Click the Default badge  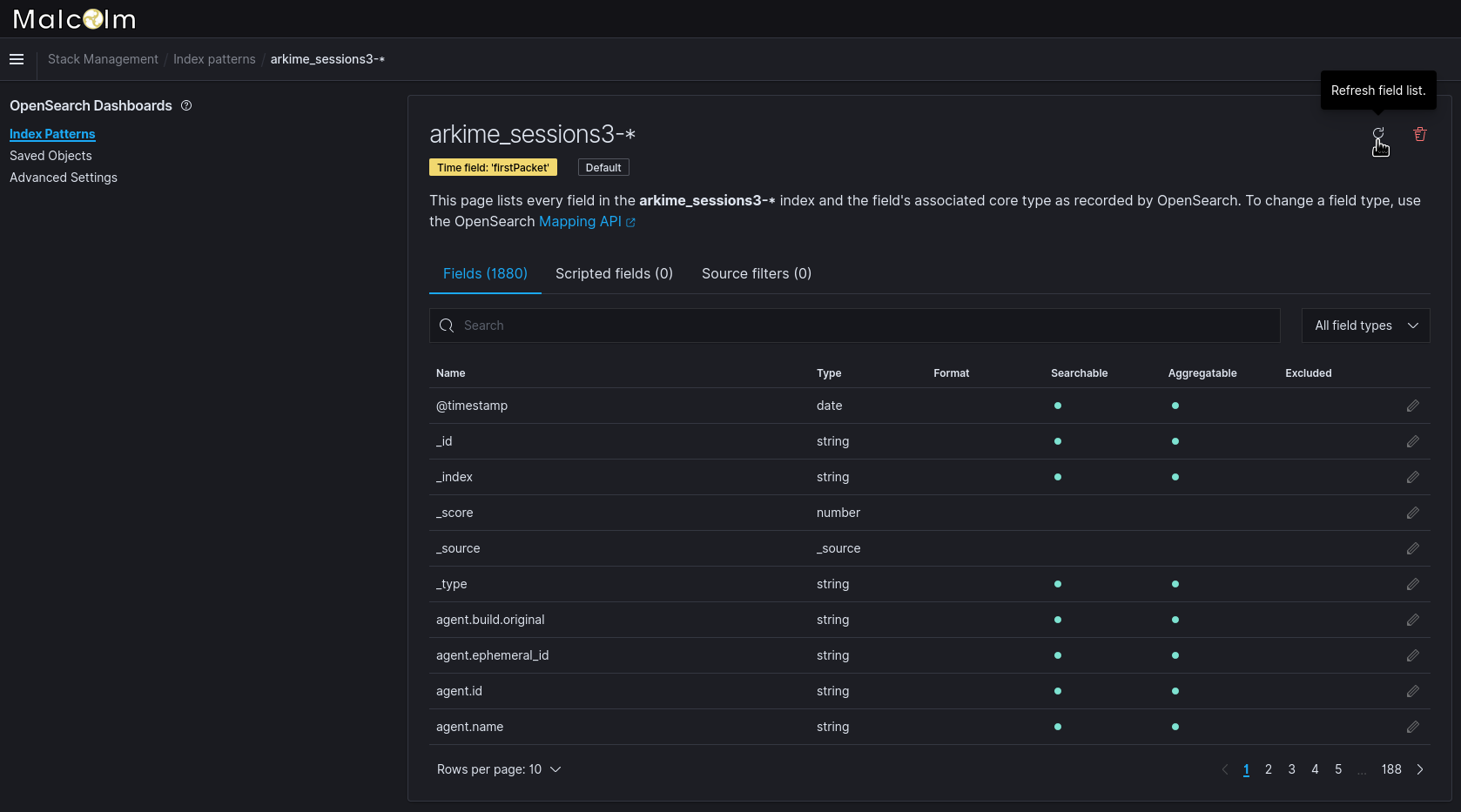click(x=603, y=167)
